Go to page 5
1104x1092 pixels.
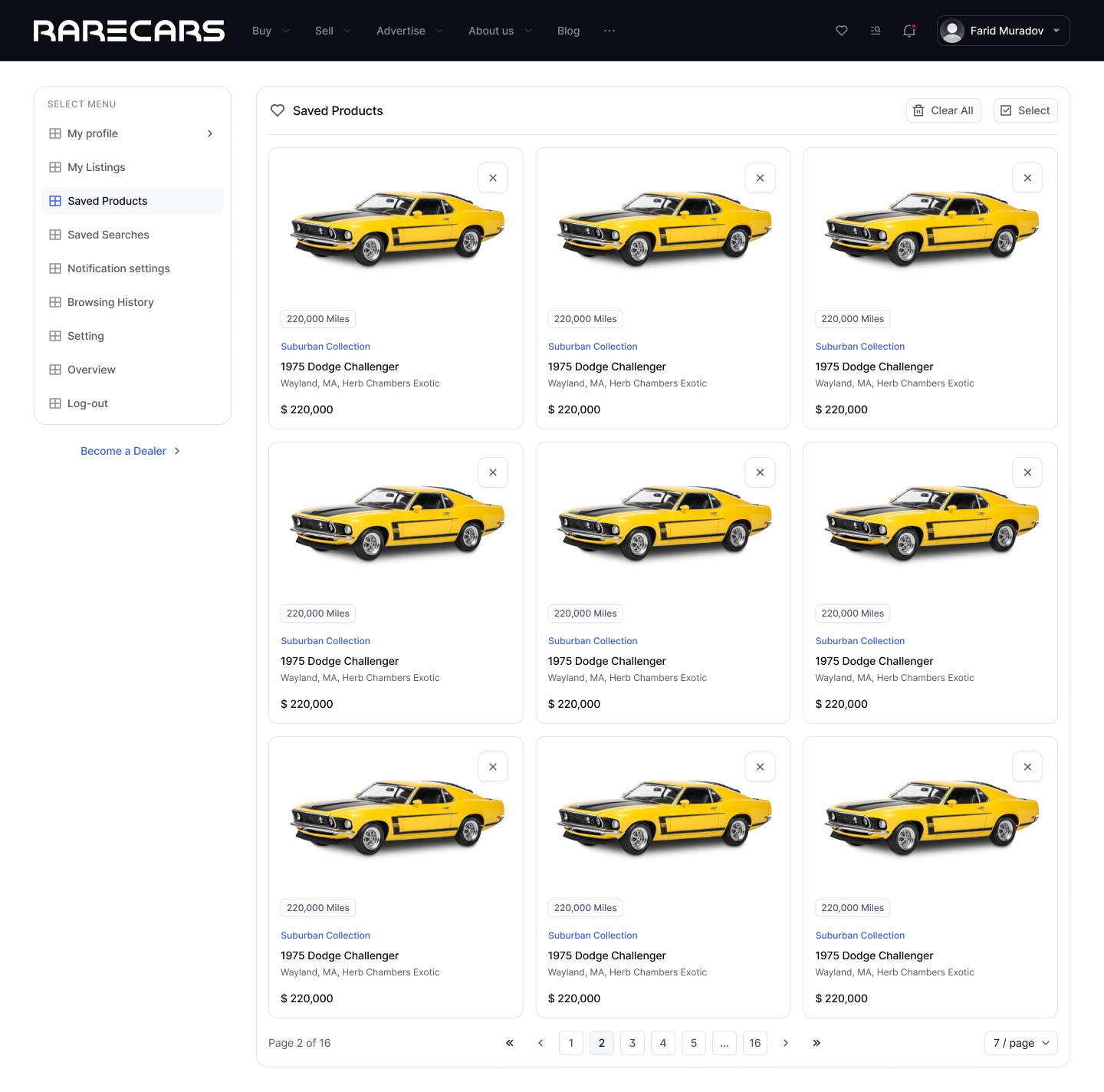[x=694, y=1043]
